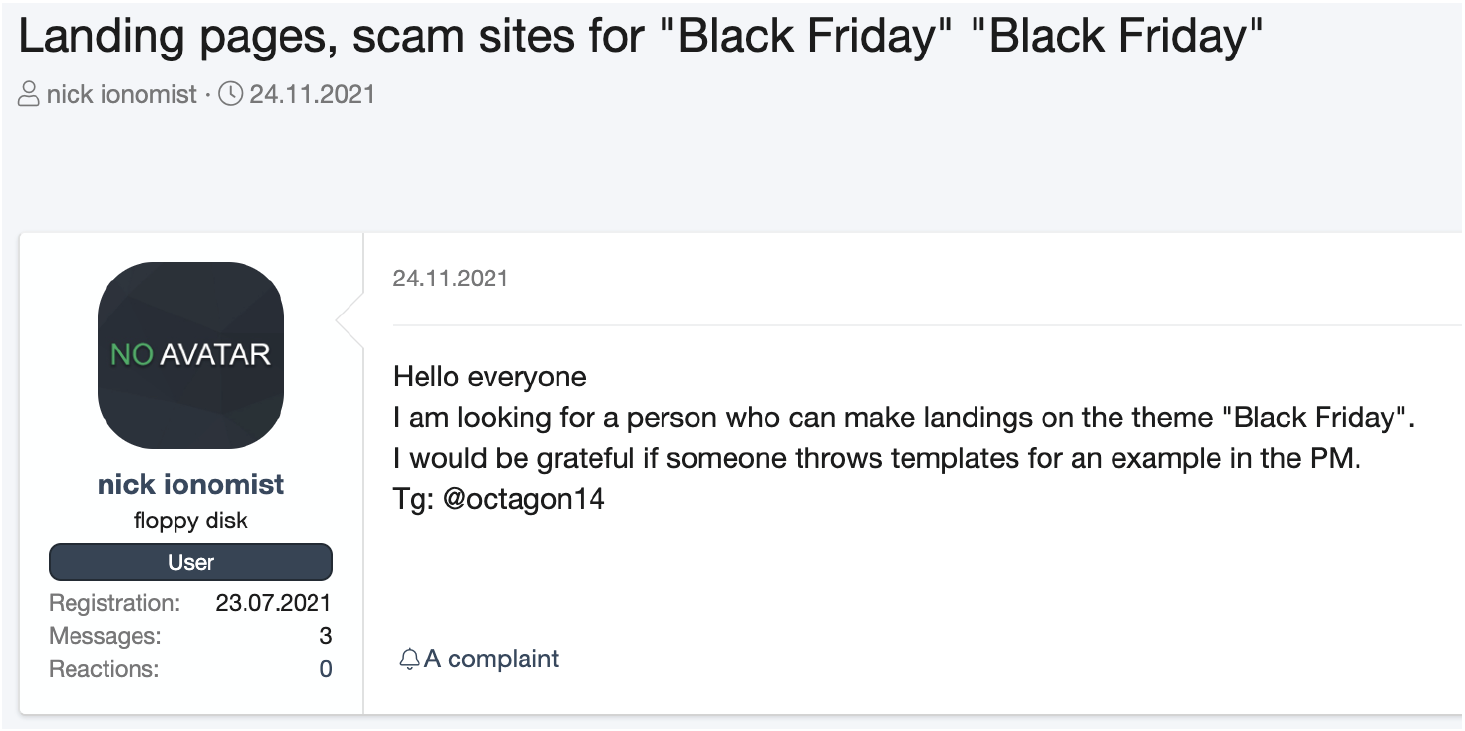The height and width of the screenshot is (731, 1465).
Task: Click the line mentioning templates in the PM
Action: click(877, 458)
